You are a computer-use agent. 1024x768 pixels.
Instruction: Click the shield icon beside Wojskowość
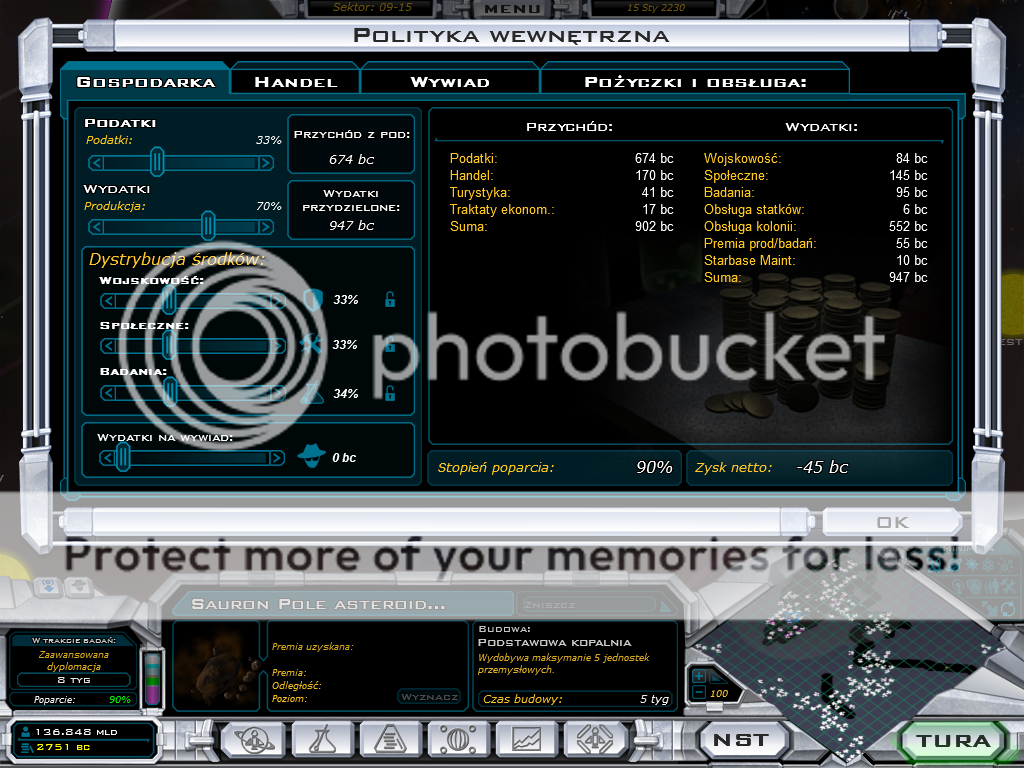(313, 300)
